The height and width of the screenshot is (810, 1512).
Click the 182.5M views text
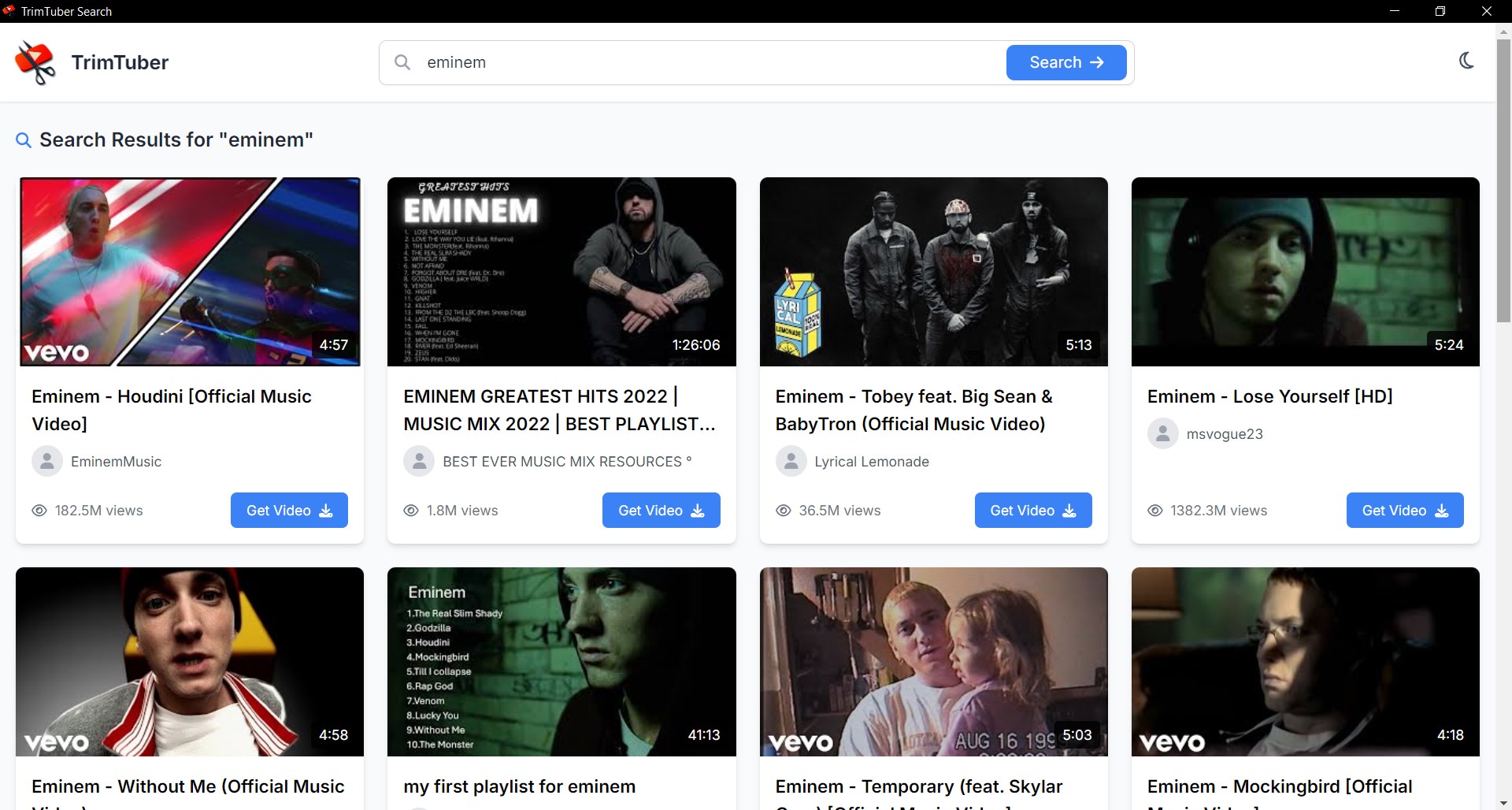click(x=99, y=511)
